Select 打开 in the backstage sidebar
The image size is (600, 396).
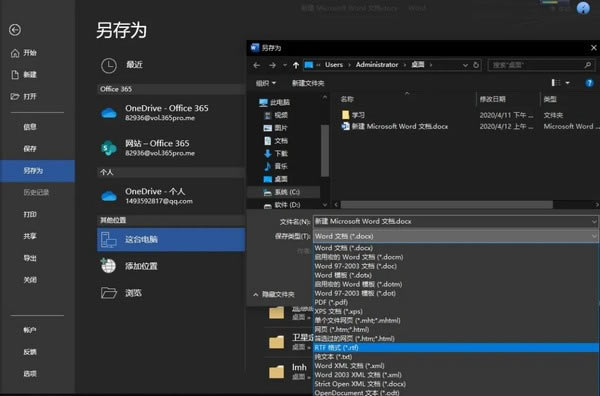pos(24,96)
